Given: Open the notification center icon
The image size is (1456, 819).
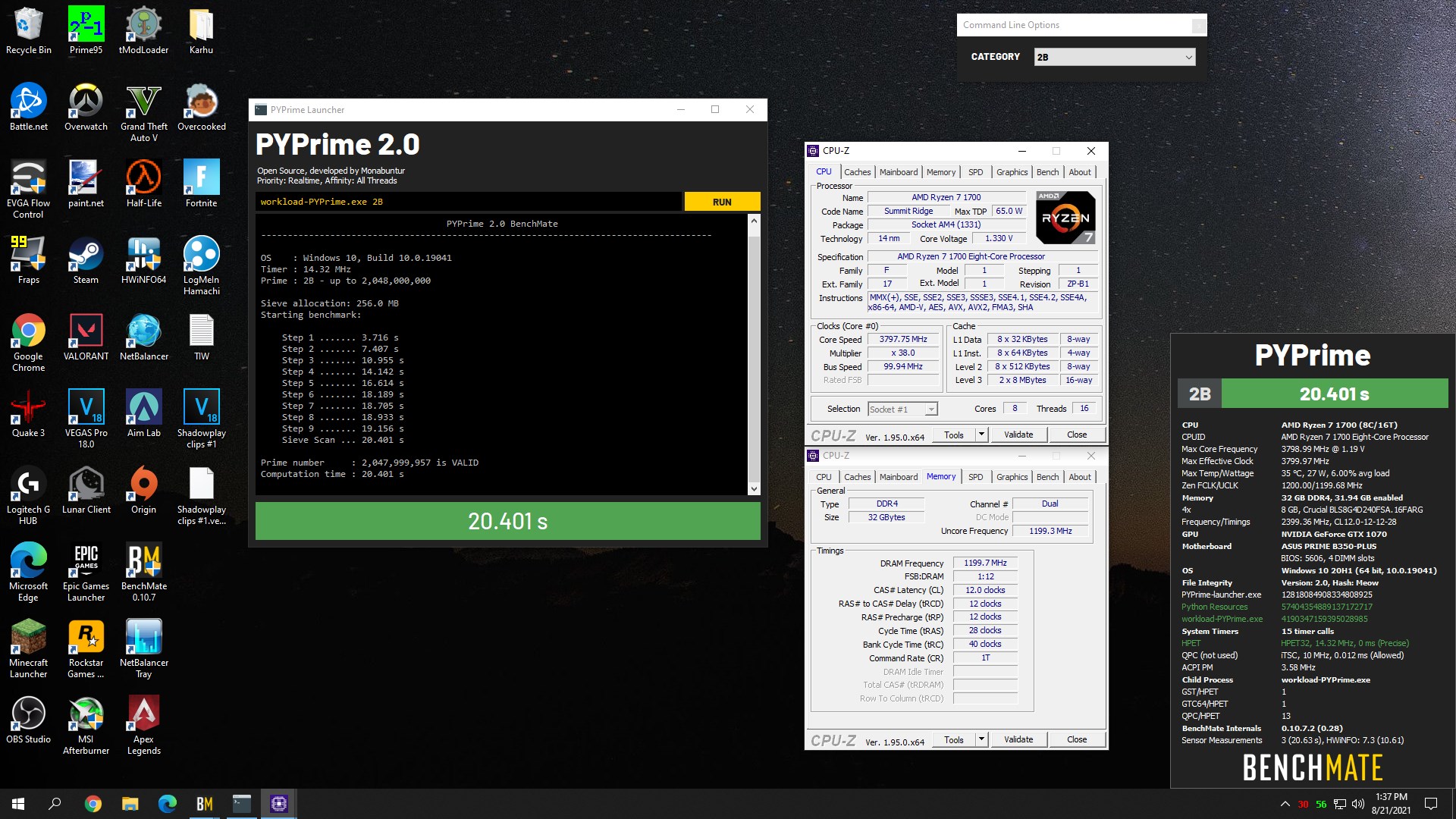Looking at the screenshot, I should click(x=1431, y=804).
